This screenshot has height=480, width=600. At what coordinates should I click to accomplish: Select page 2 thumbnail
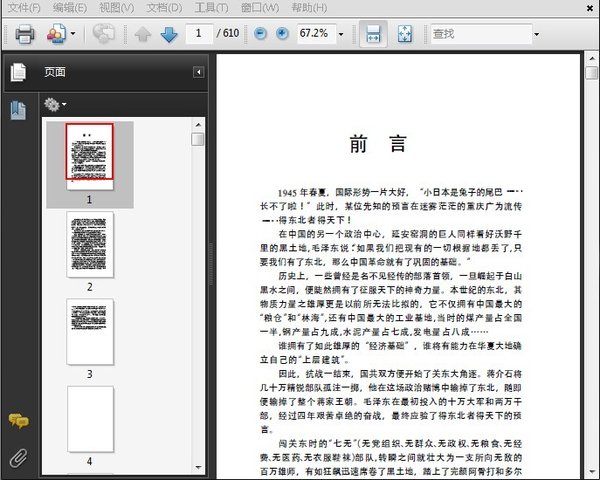coord(90,244)
